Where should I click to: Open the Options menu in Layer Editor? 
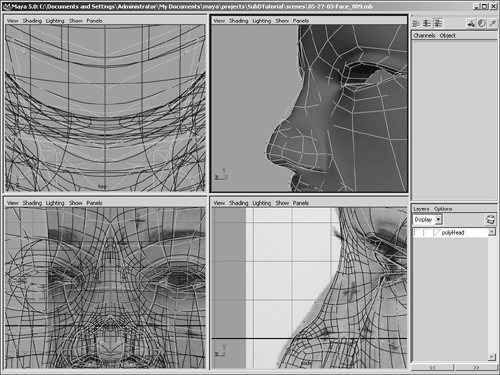tap(443, 209)
